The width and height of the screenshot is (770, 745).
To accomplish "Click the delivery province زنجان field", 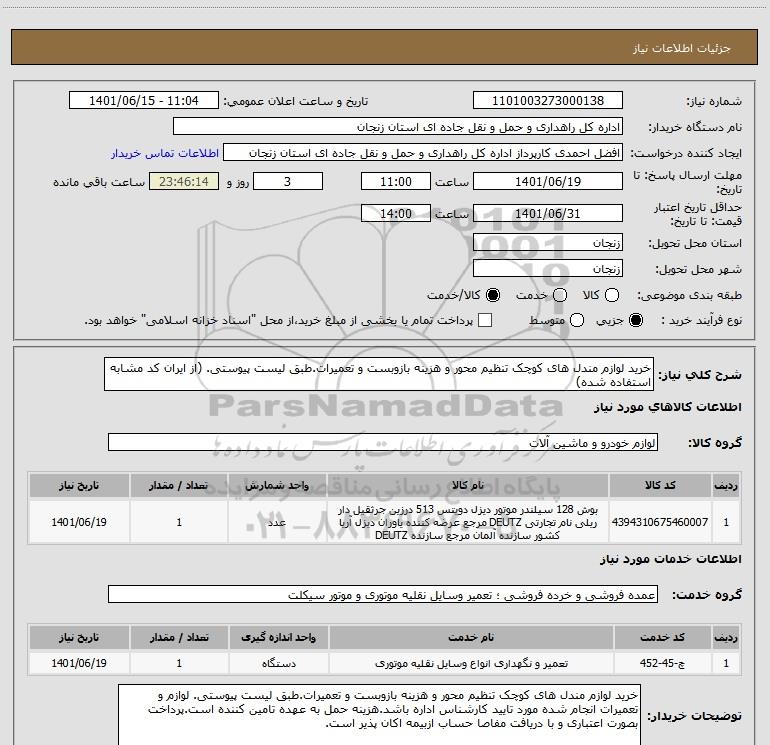I will click(x=548, y=242).
